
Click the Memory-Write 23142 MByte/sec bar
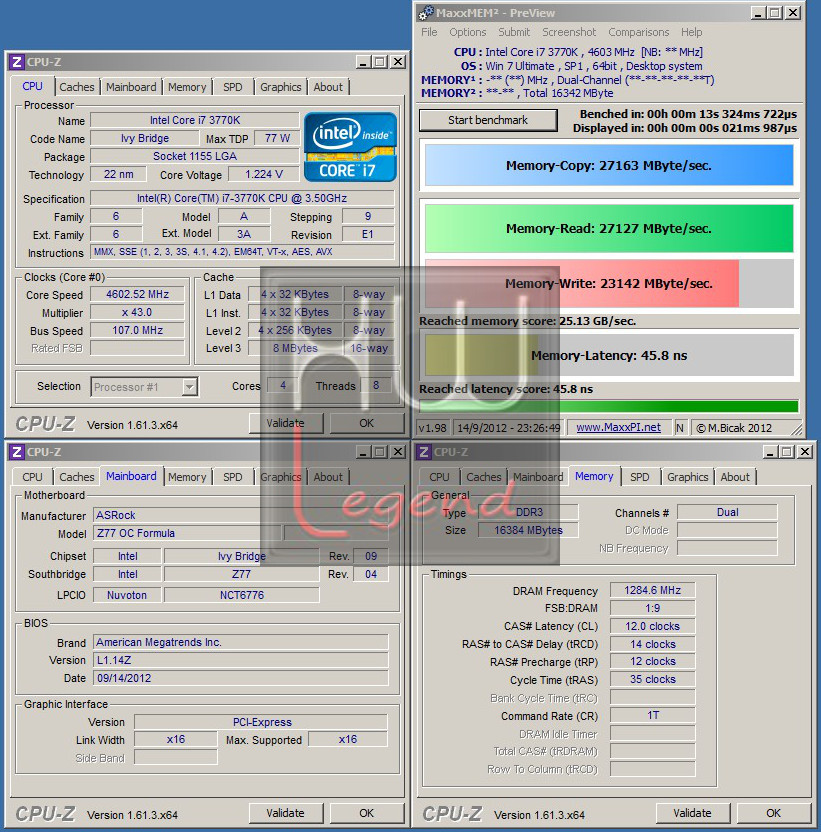click(x=609, y=283)
